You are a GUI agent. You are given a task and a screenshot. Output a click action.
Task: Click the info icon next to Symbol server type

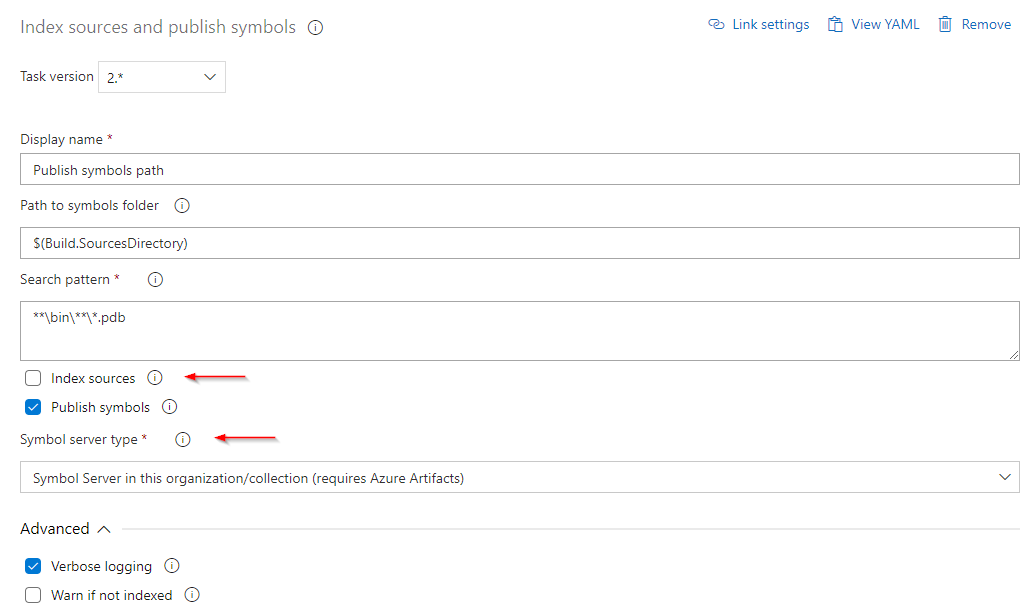(183, 439)
